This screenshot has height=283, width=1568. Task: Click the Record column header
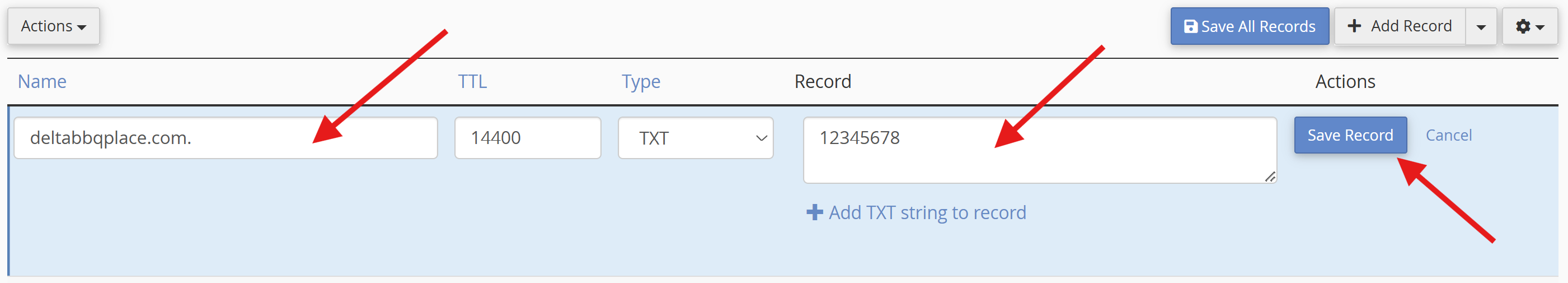(x=823, y=81)
